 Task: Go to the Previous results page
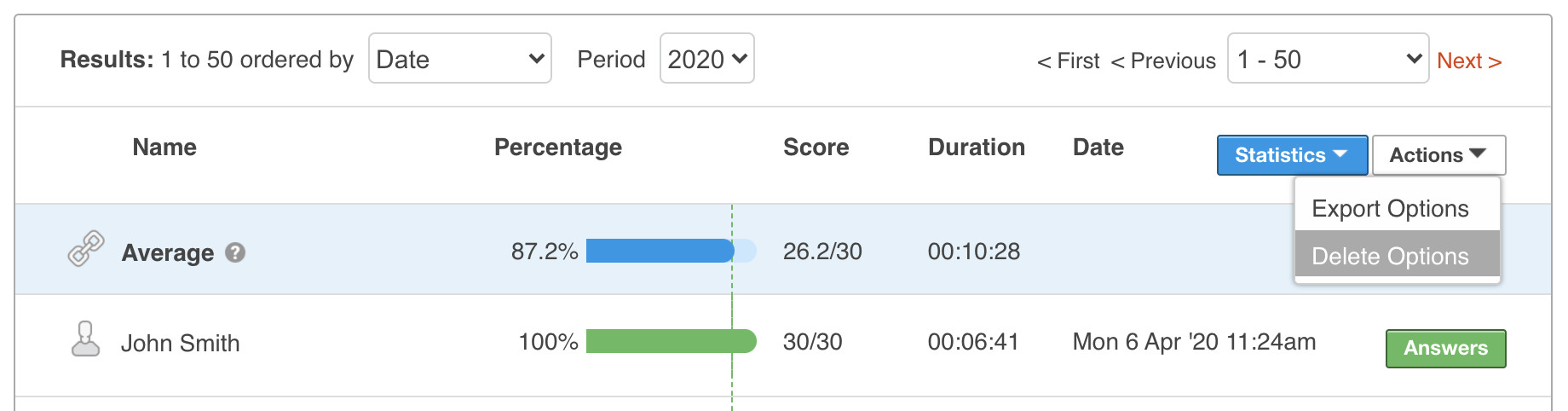tap(1163, 61)
